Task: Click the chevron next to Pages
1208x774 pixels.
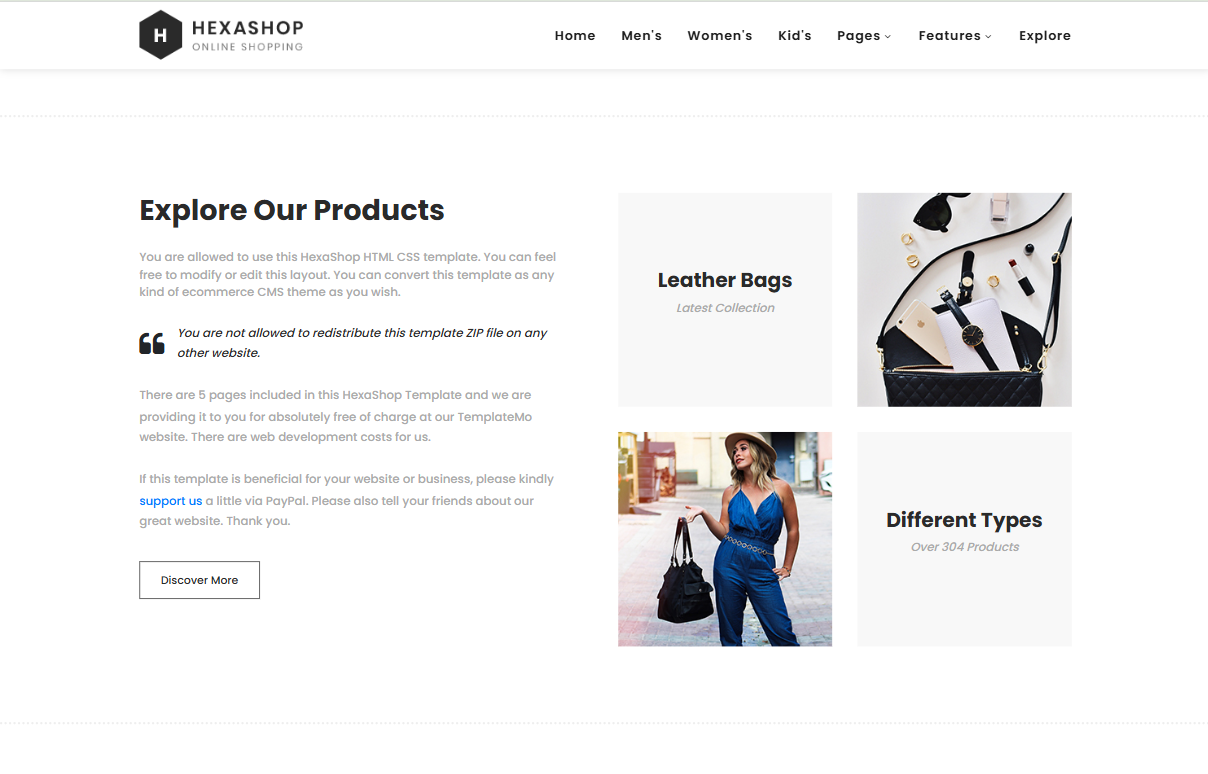Action: [x=887, y=37]
